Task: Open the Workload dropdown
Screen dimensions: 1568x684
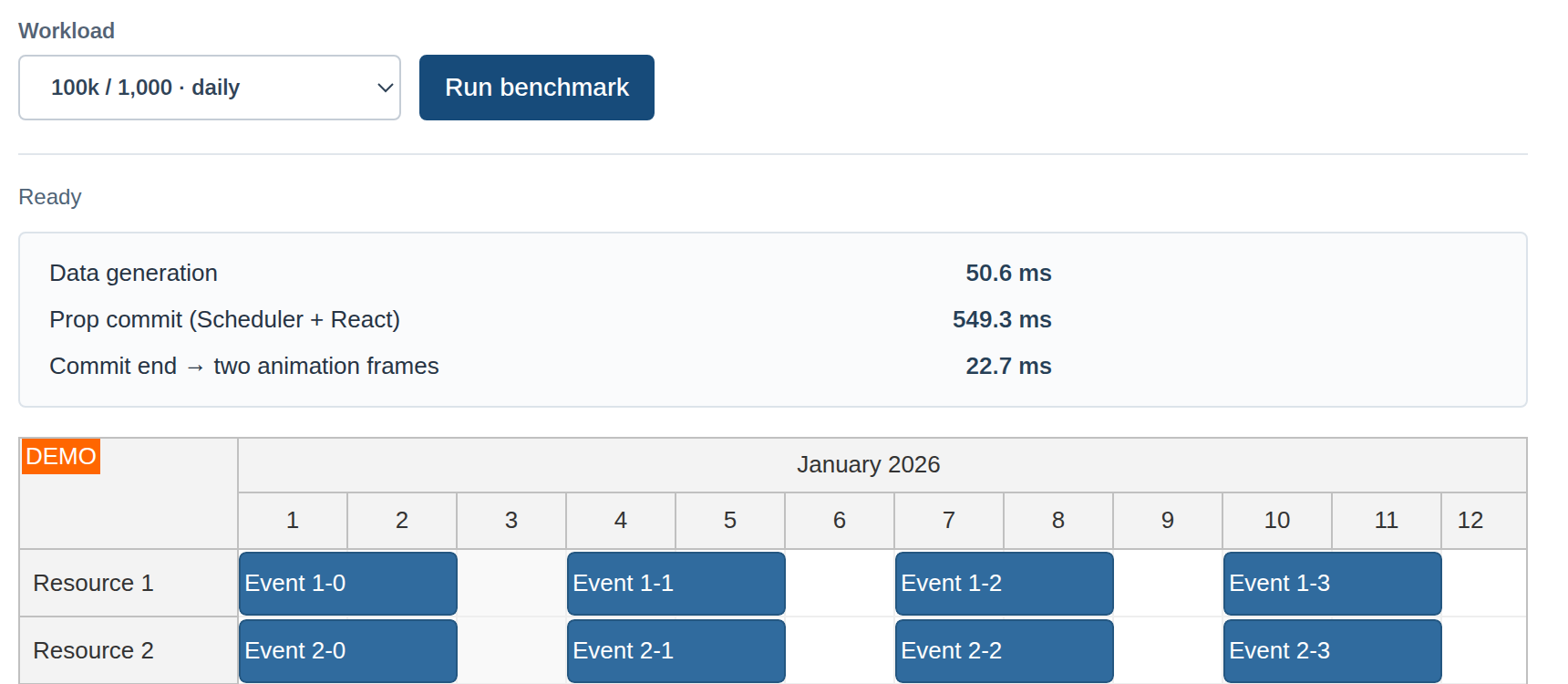Action: click(210, 88)
